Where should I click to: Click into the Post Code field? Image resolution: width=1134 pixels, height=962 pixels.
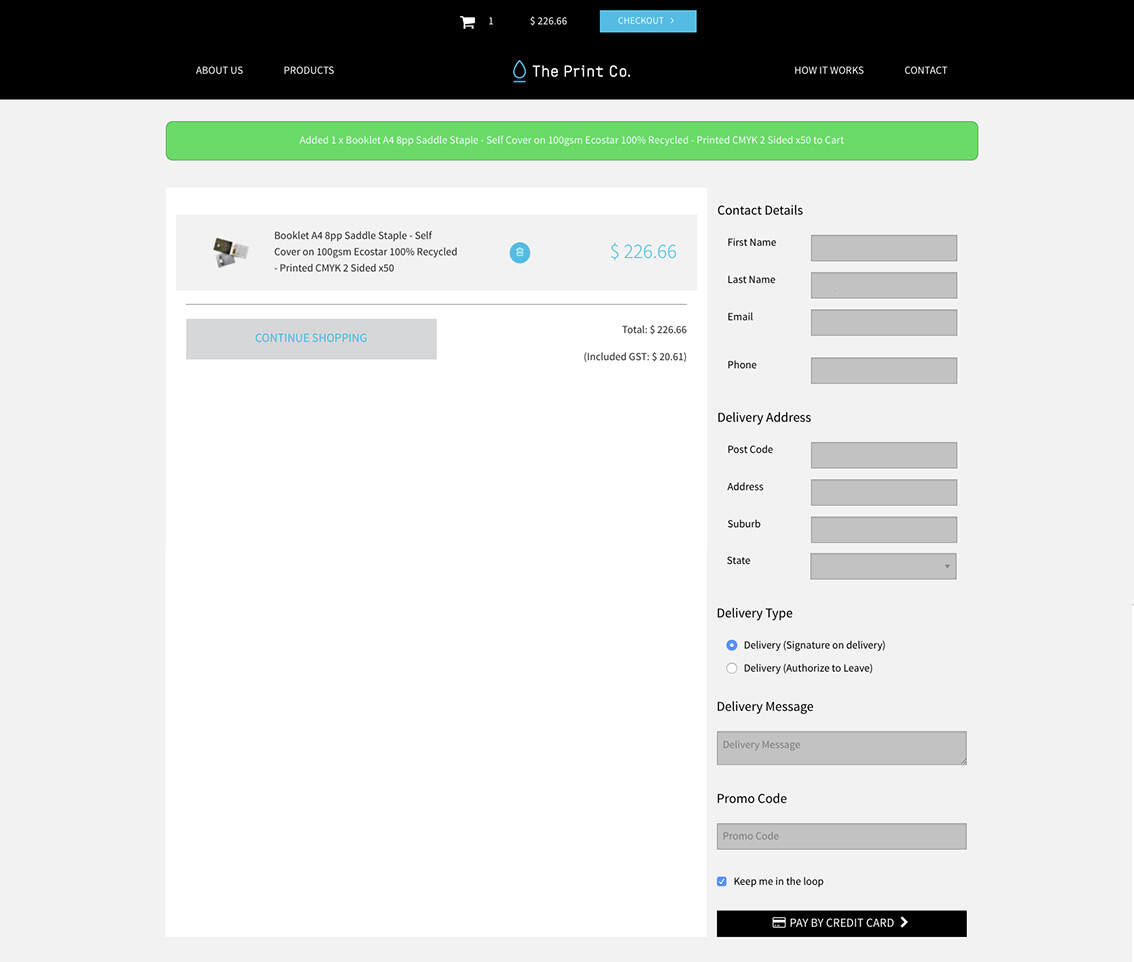883,455
